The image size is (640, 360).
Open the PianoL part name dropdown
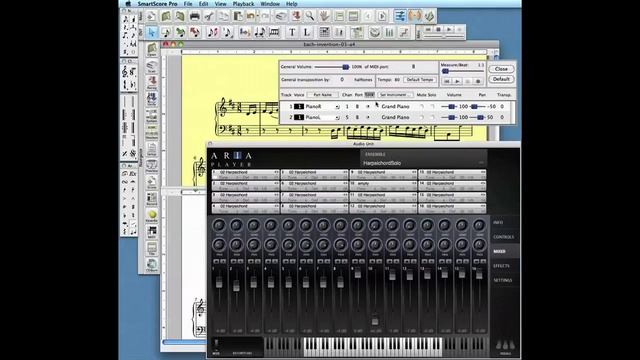(337, 118)
